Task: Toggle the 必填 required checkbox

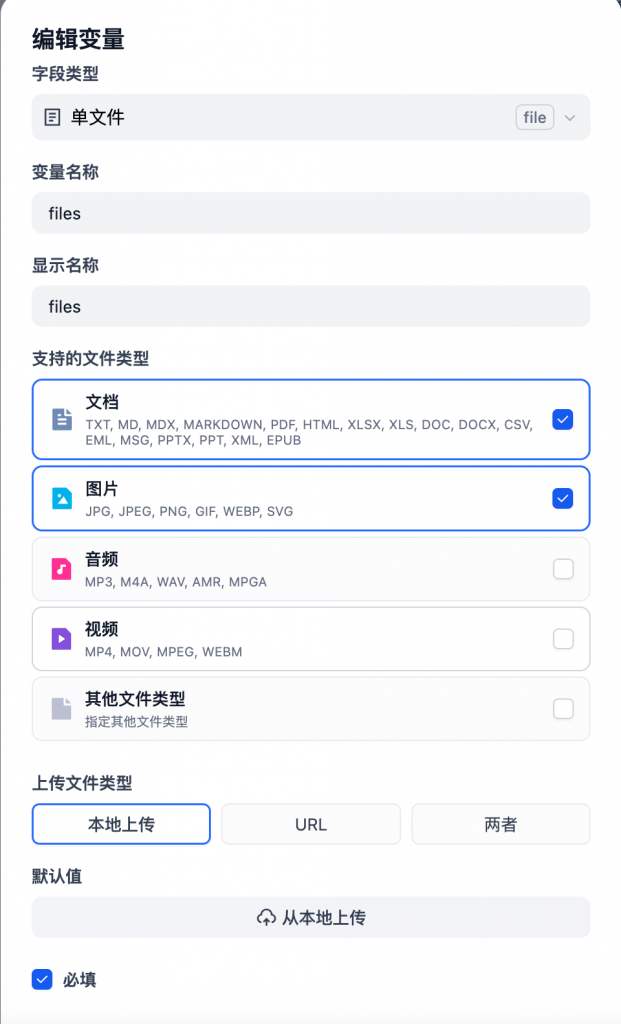Action: 42,979
